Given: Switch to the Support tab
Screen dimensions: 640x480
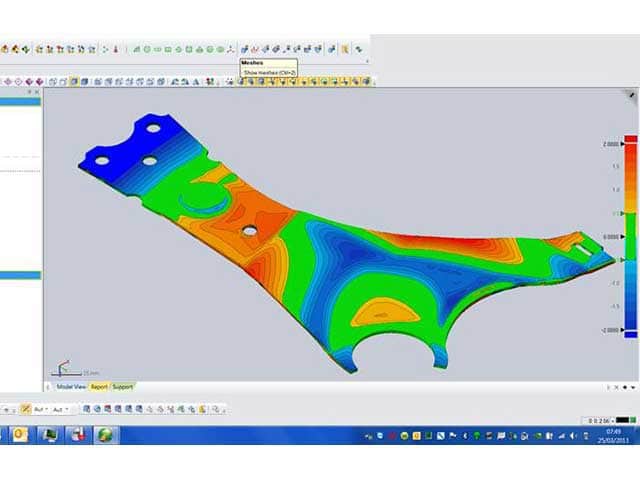Looking at the screenshot, I should 121,386.
